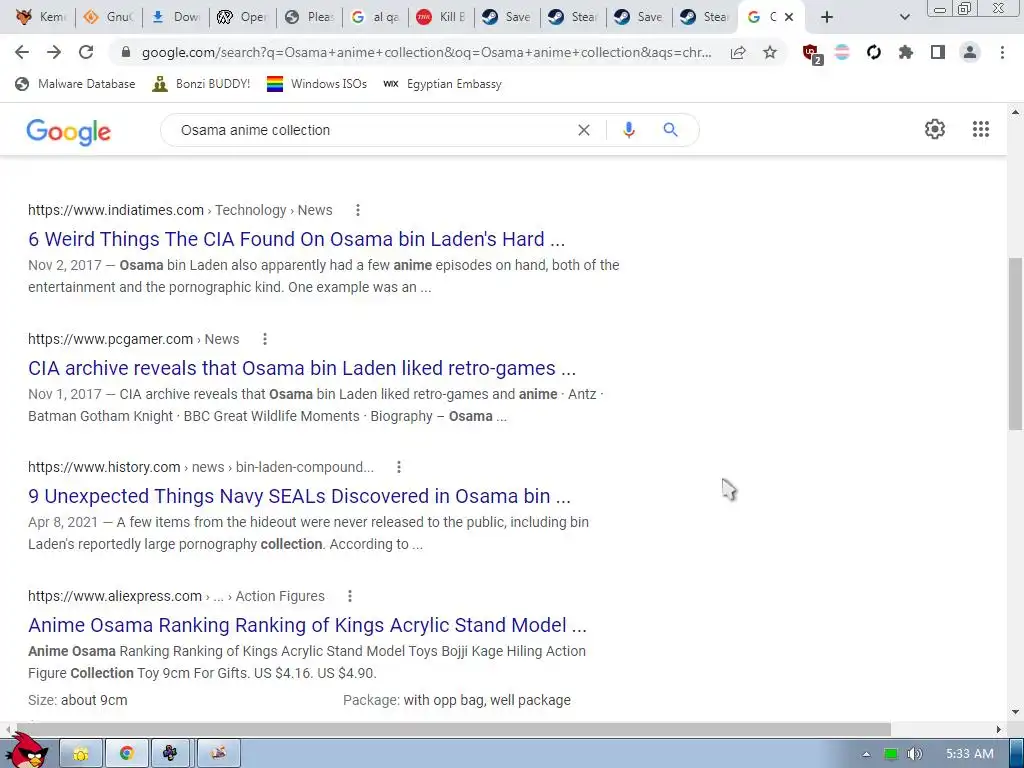Open the Windows ISOs bookmark
The width and height of the screenshot is (1024, 768).
pyautogui.click(x=317, y=84)
